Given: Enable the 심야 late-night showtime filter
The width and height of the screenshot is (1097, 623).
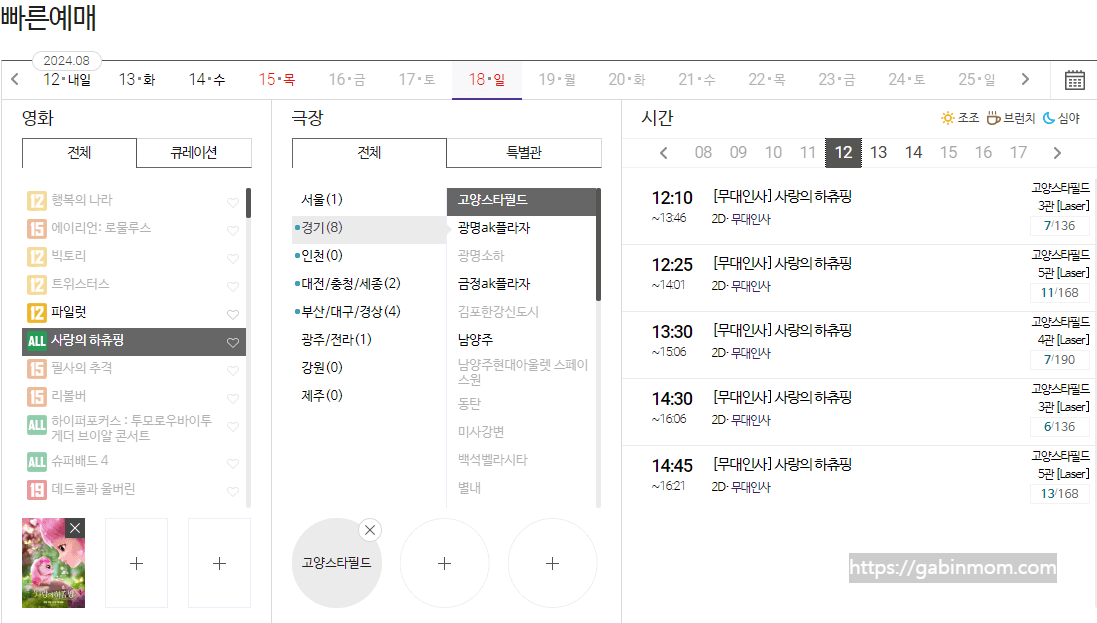Looking at the screenshot, I should tap(1063, 118).
